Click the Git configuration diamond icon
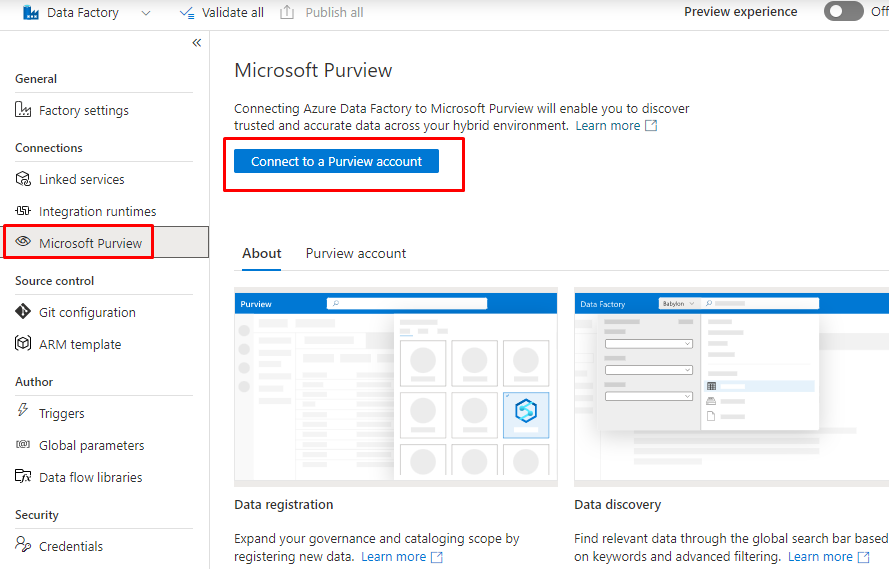Viewport: 889px width, 569px height. pos(23,312)
